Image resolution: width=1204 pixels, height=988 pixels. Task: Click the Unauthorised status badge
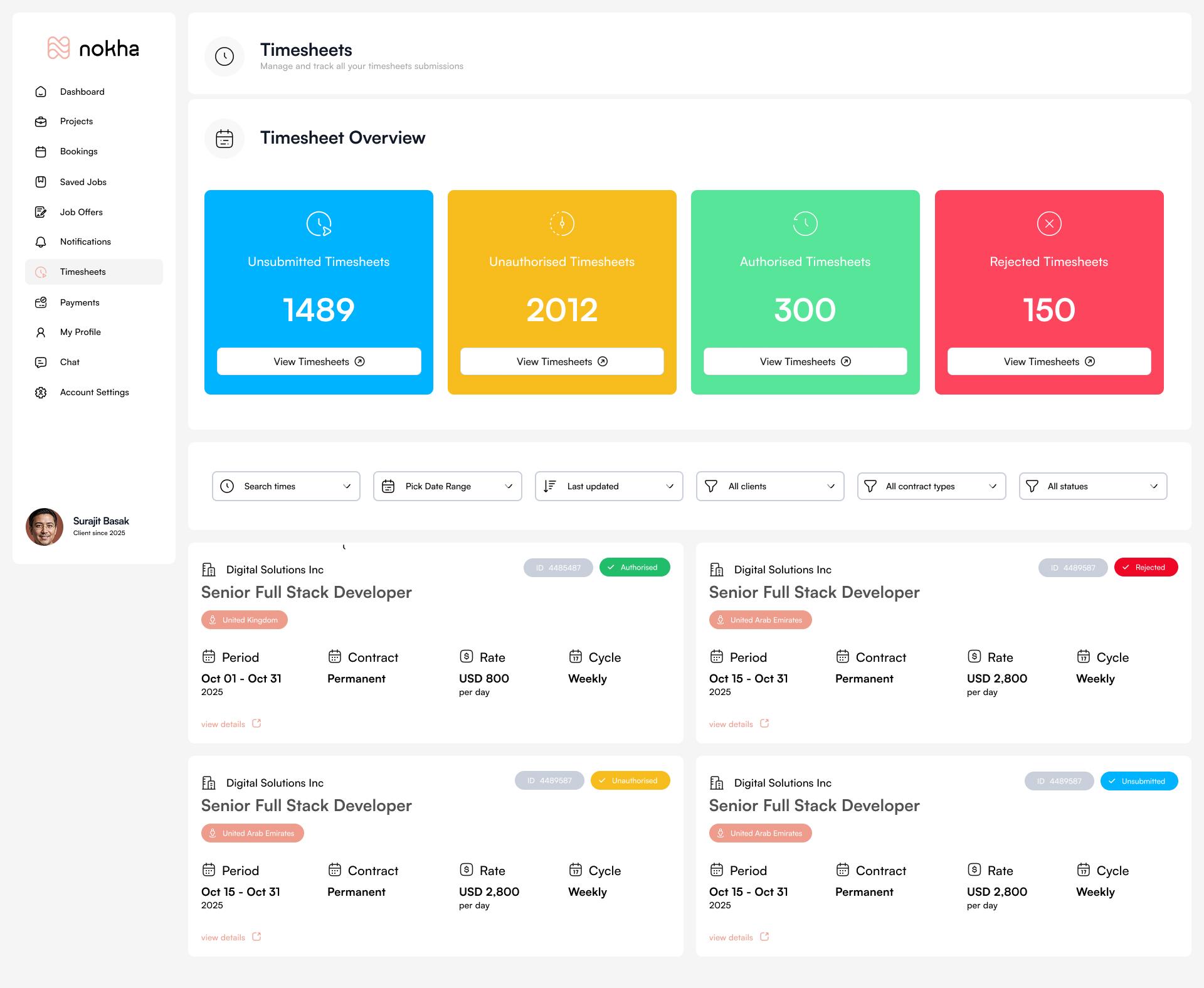tap(630, 780)
